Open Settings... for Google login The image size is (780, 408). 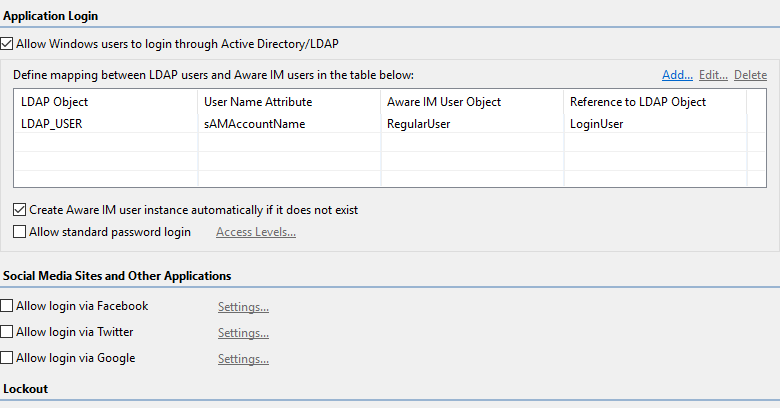243,359
